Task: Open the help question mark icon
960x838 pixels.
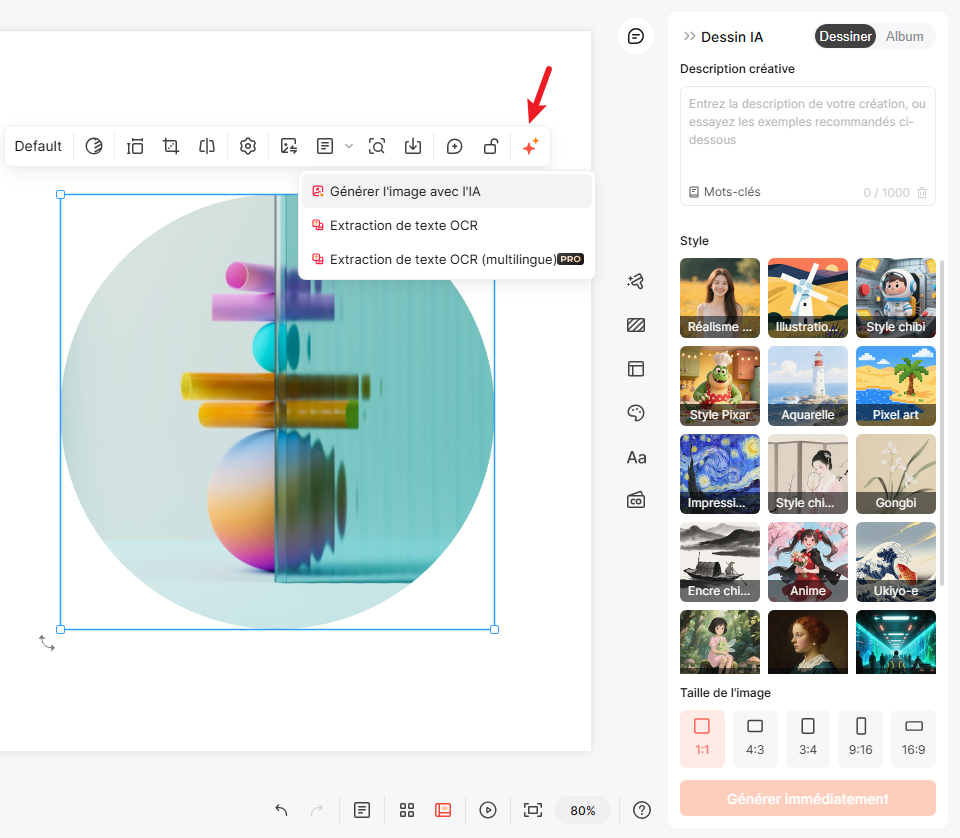Action: [642, 810]
